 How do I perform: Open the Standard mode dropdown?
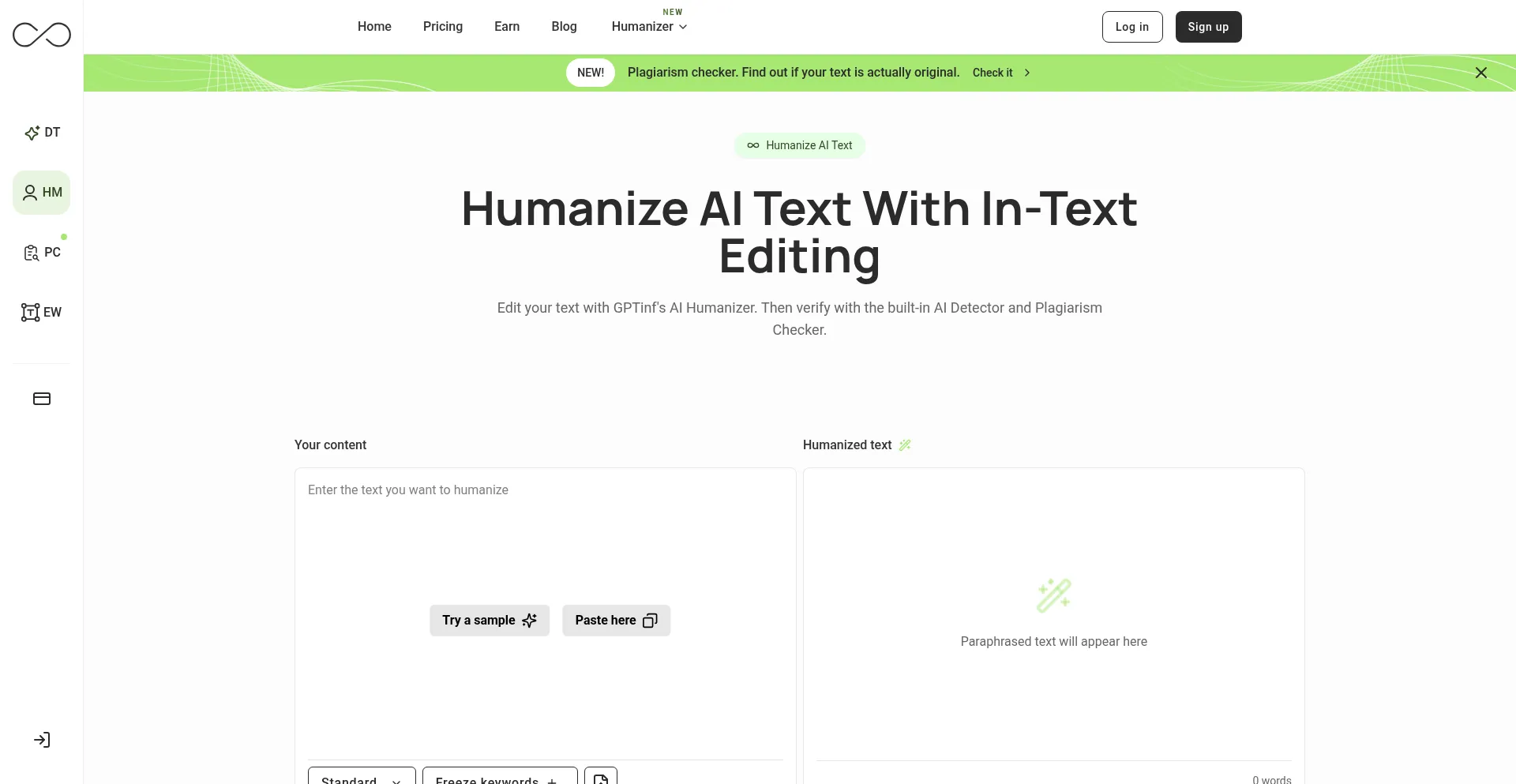pyautogui.click(x=362, y=778)
